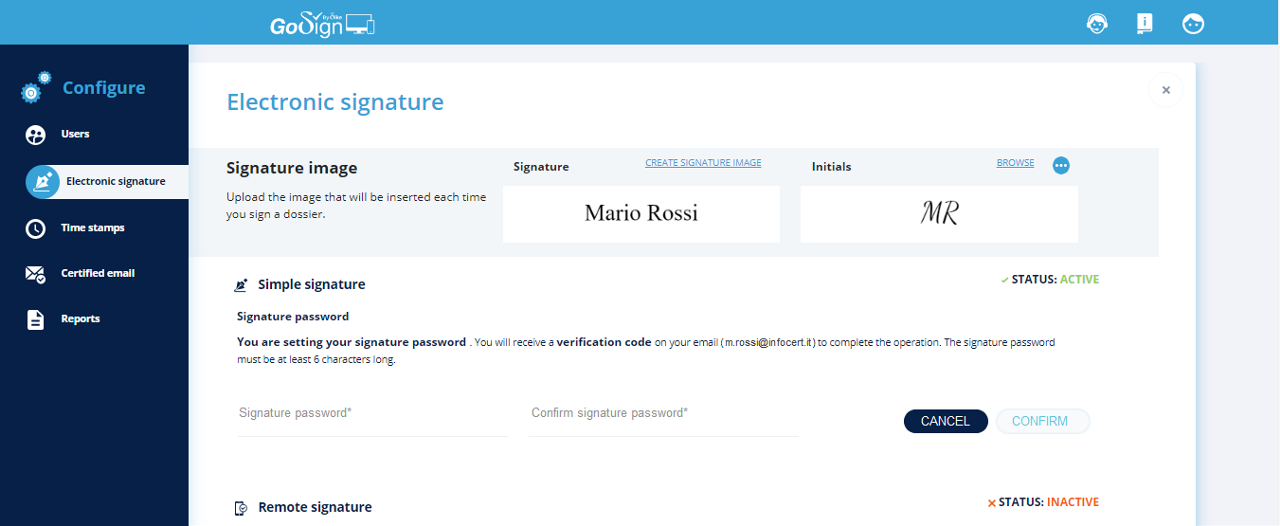Focus the Confirm signature password field
The image size is (1280, 526).
pos(662,414)
